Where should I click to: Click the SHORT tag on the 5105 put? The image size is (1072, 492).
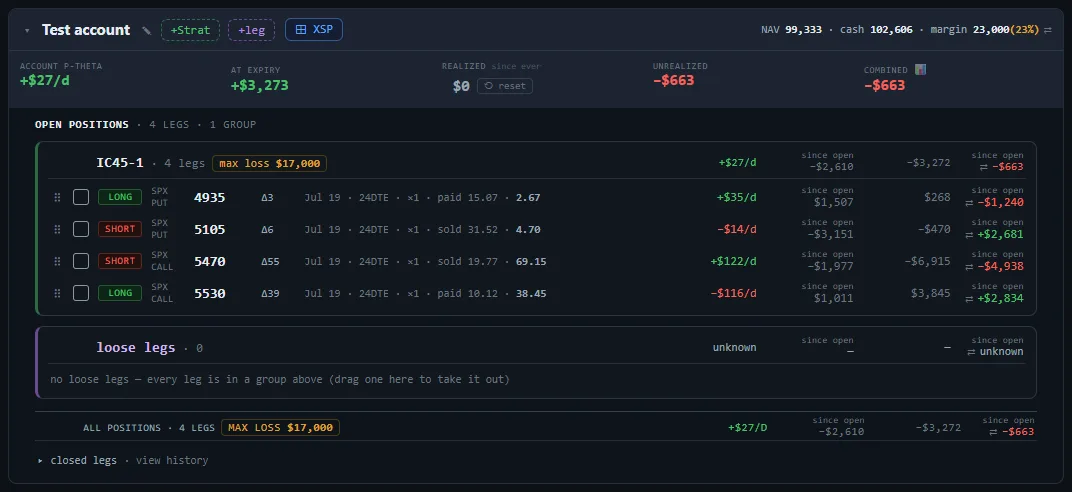[x=120, y=229]
